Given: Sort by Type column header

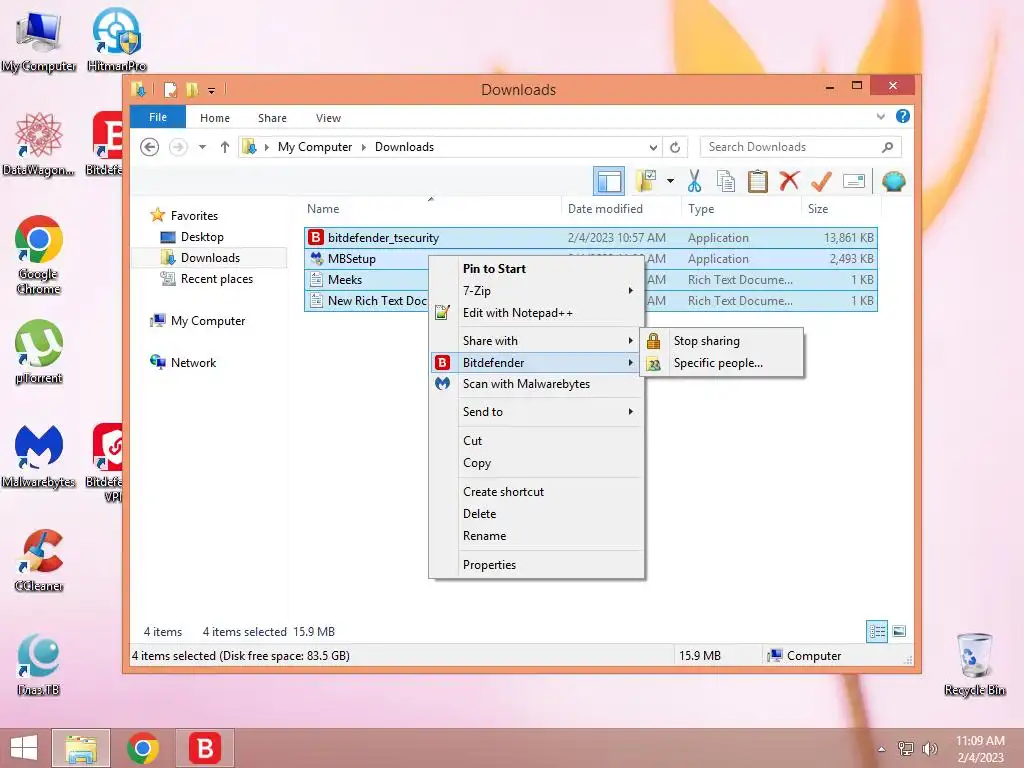Looking at the screenshot, I should coord(741,208).
